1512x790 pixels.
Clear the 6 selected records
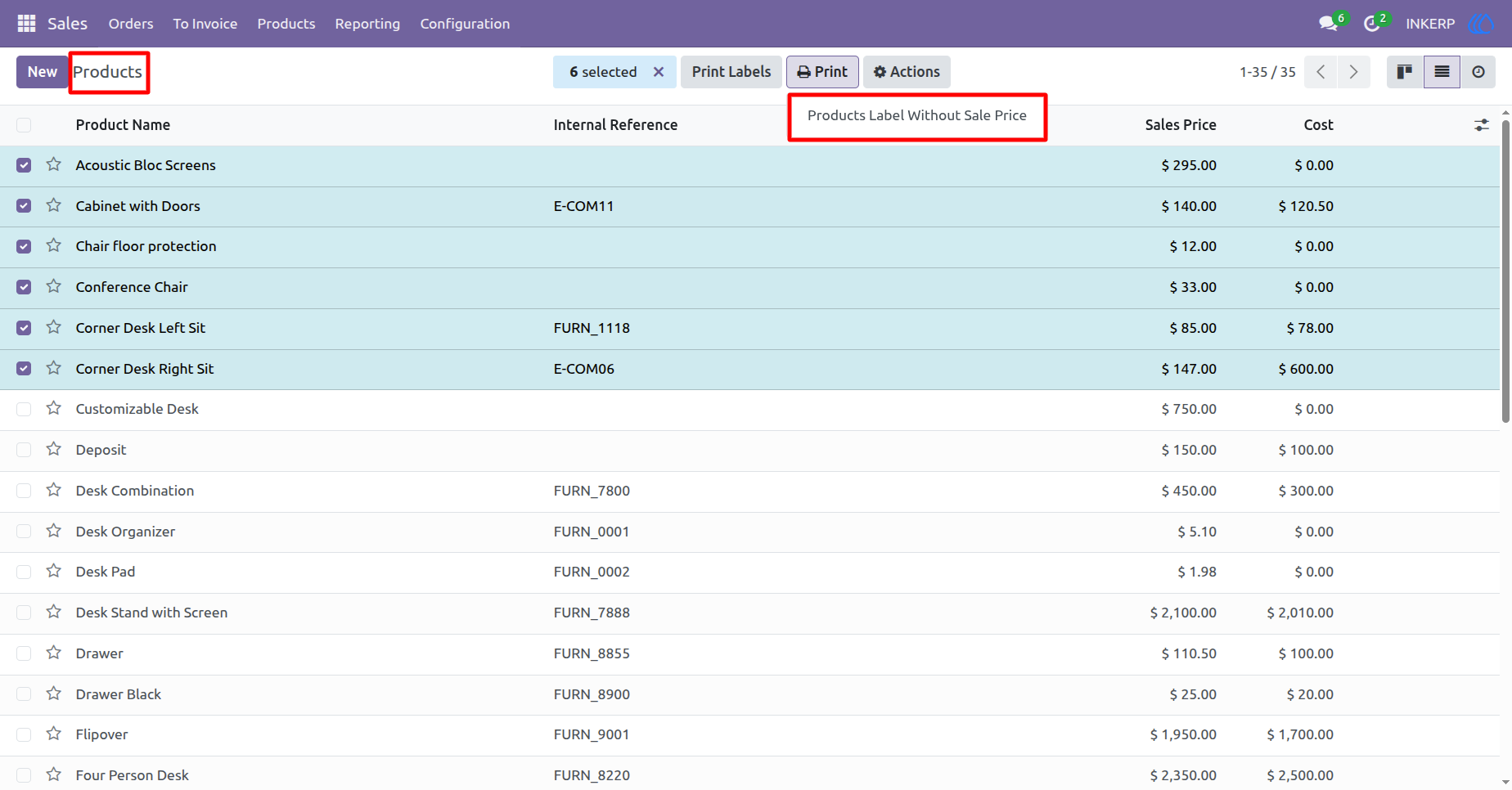coord(659,72)
